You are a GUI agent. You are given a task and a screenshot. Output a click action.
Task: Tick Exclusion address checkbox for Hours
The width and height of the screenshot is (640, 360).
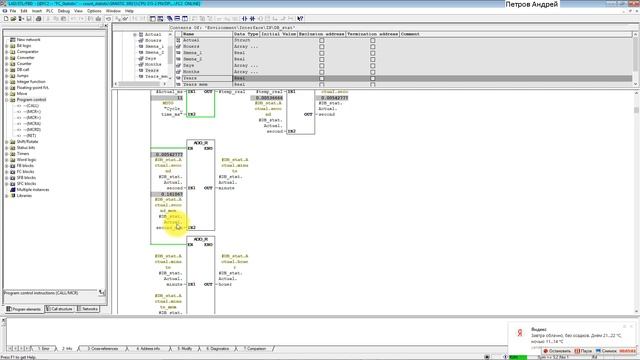322,47
